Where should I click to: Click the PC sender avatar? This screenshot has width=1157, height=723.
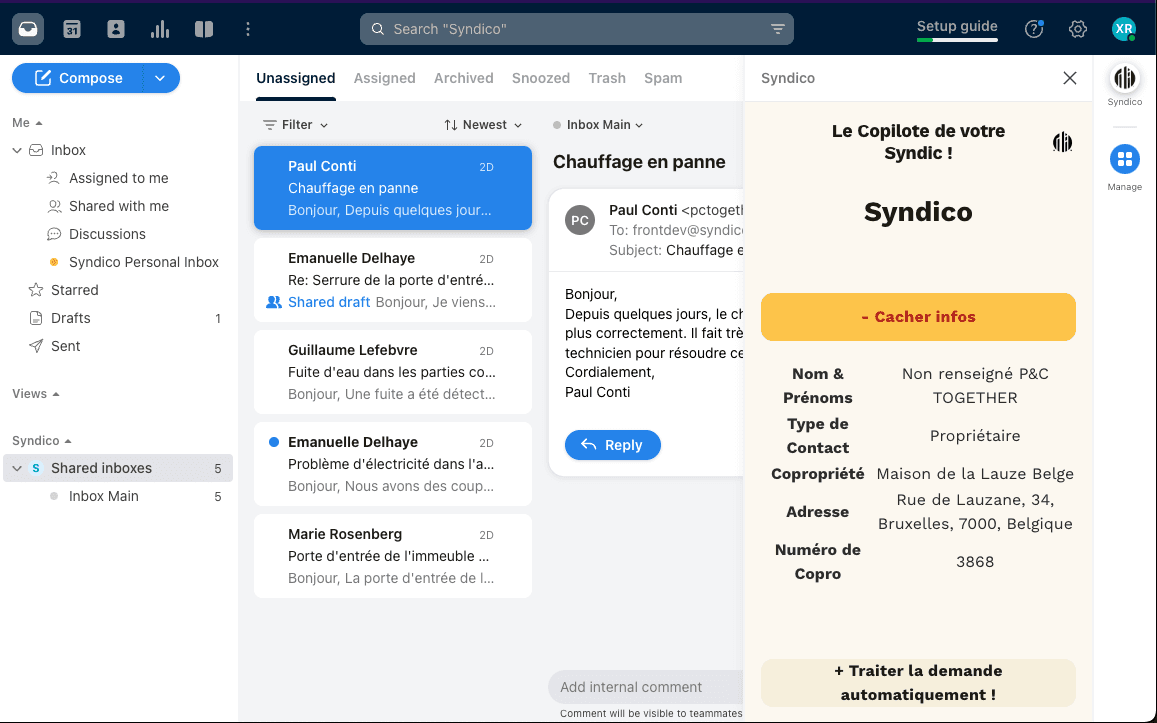coord(580,220)
